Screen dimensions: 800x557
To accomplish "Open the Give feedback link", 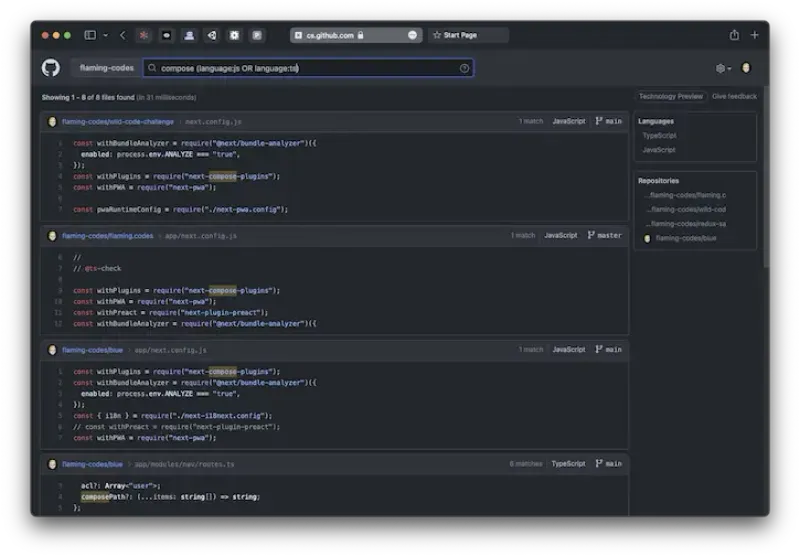I will (x=734, y=96).
